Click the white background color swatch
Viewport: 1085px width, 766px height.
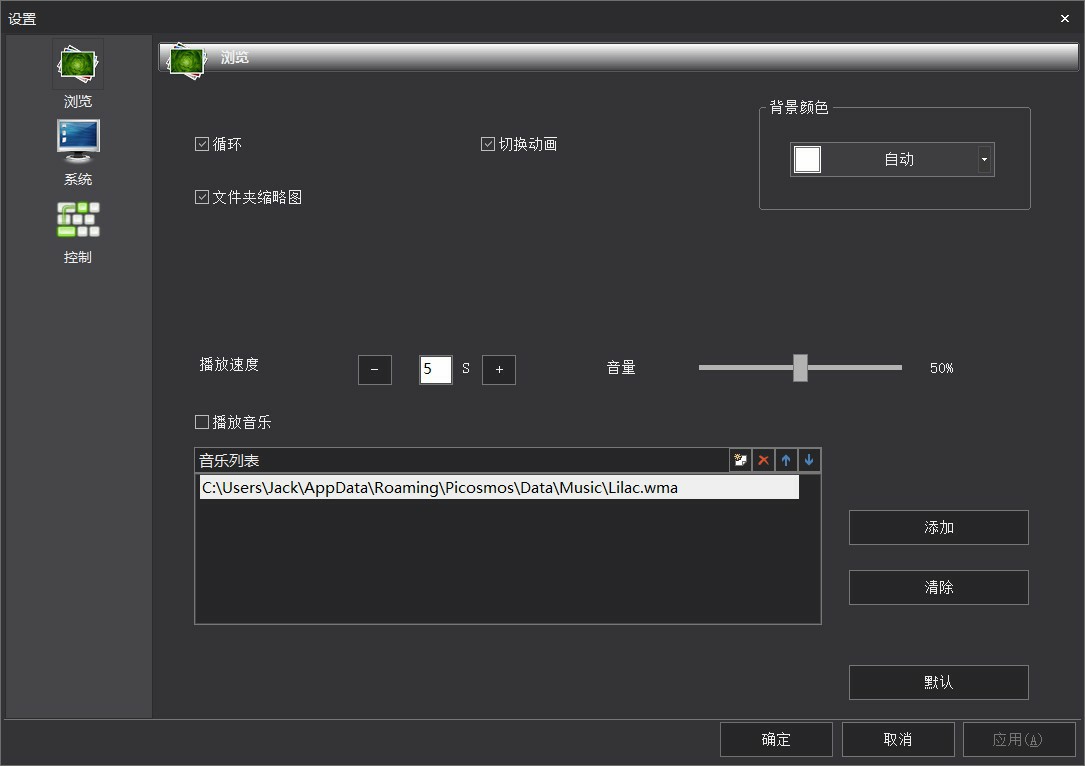808,160
